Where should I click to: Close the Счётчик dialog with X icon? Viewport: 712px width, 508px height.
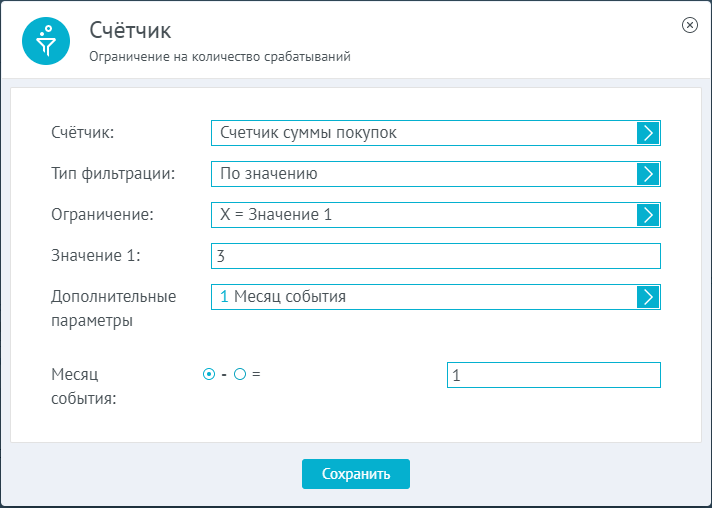tap(690, 25)
